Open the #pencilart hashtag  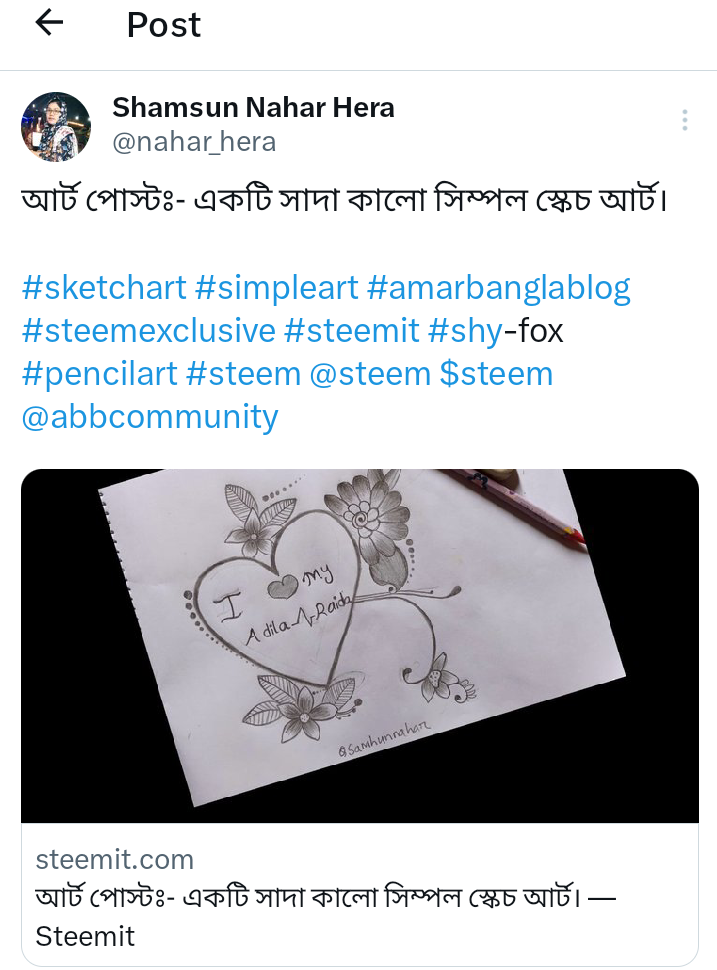pyautogui.click(x=100, y=375)
